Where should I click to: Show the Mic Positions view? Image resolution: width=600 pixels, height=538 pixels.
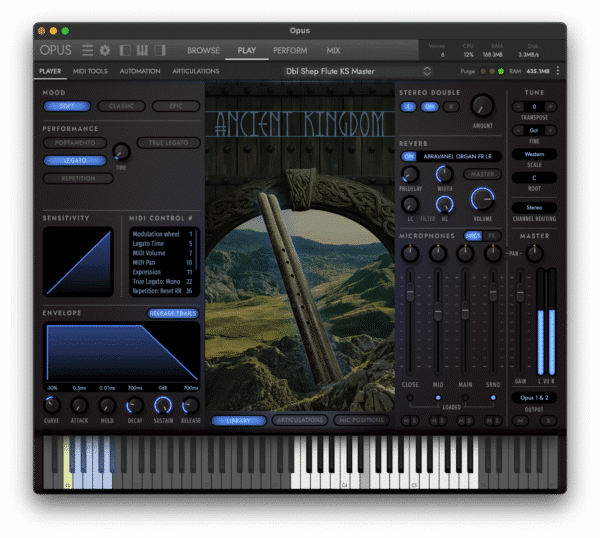point(362,420)
